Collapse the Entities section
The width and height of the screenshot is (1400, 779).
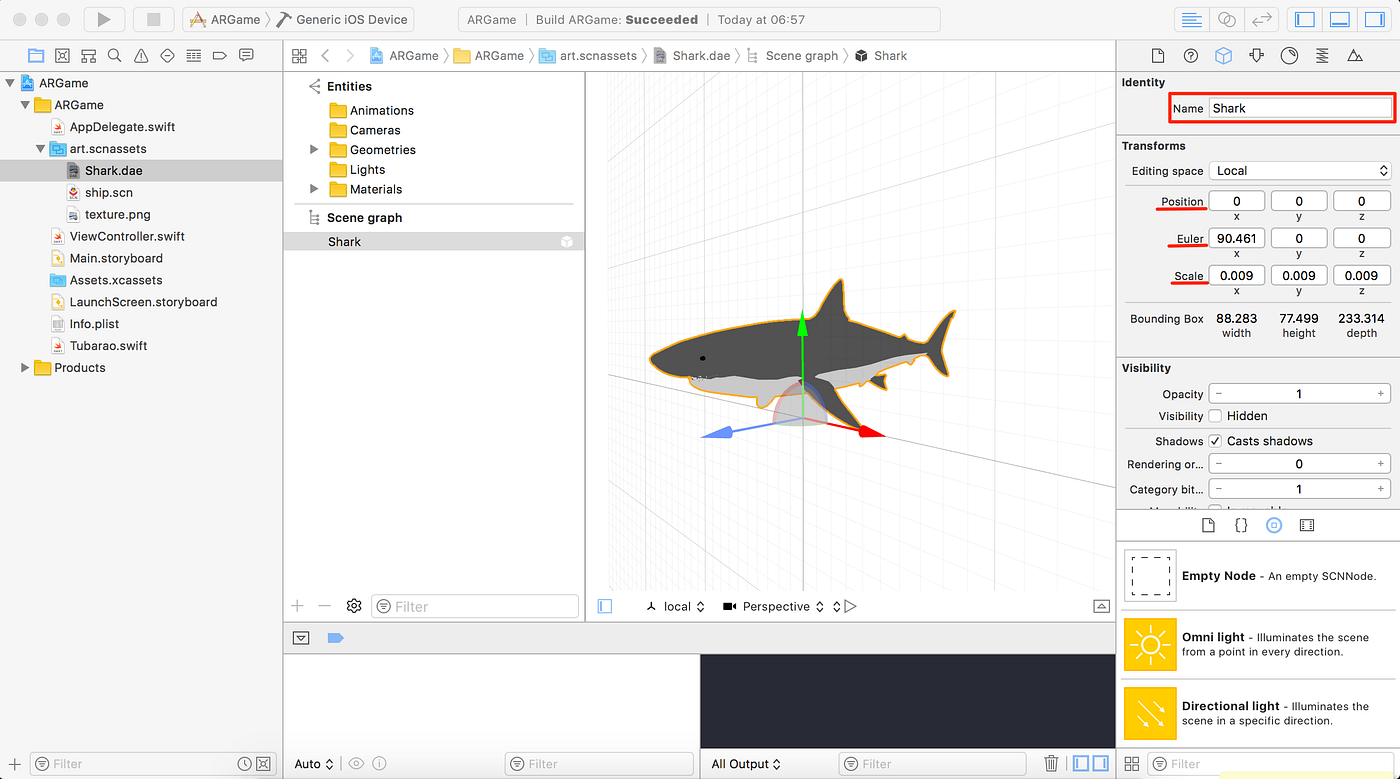(x=314, y=86)
